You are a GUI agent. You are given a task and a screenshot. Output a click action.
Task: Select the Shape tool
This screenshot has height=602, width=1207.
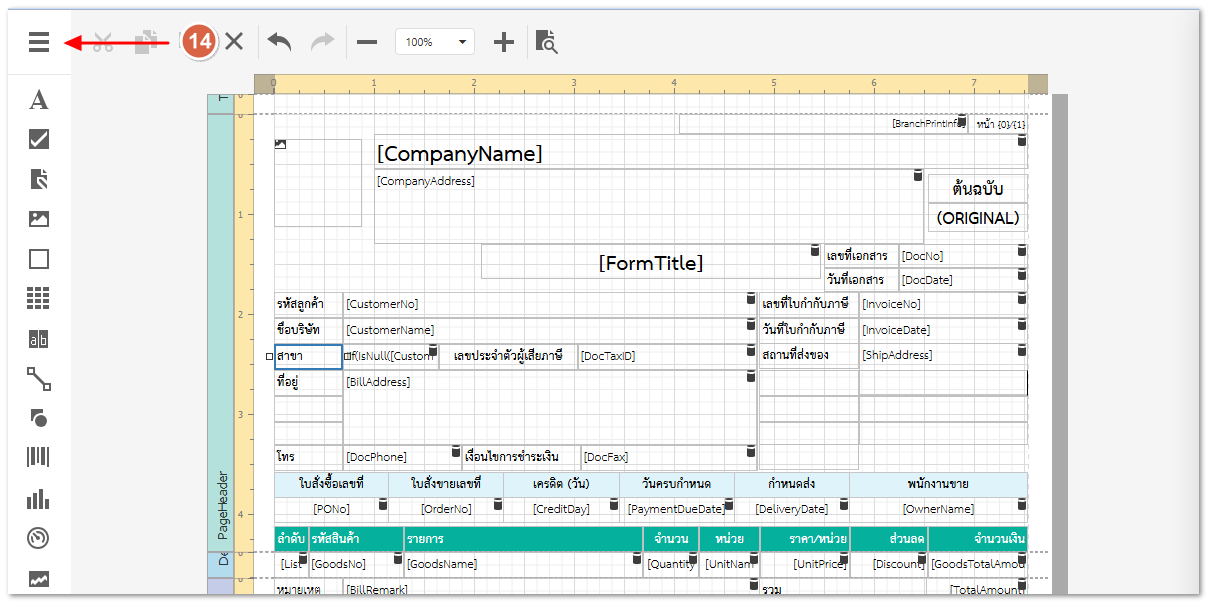pyautogui.click(x=39, y=418)
